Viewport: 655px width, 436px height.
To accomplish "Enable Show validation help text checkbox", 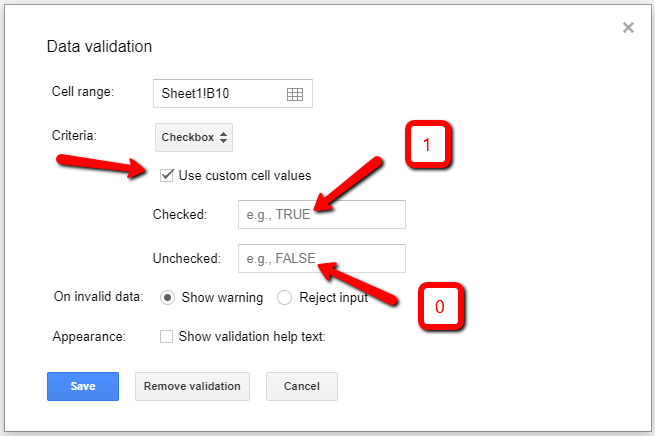I will click(x=167, y=336).
